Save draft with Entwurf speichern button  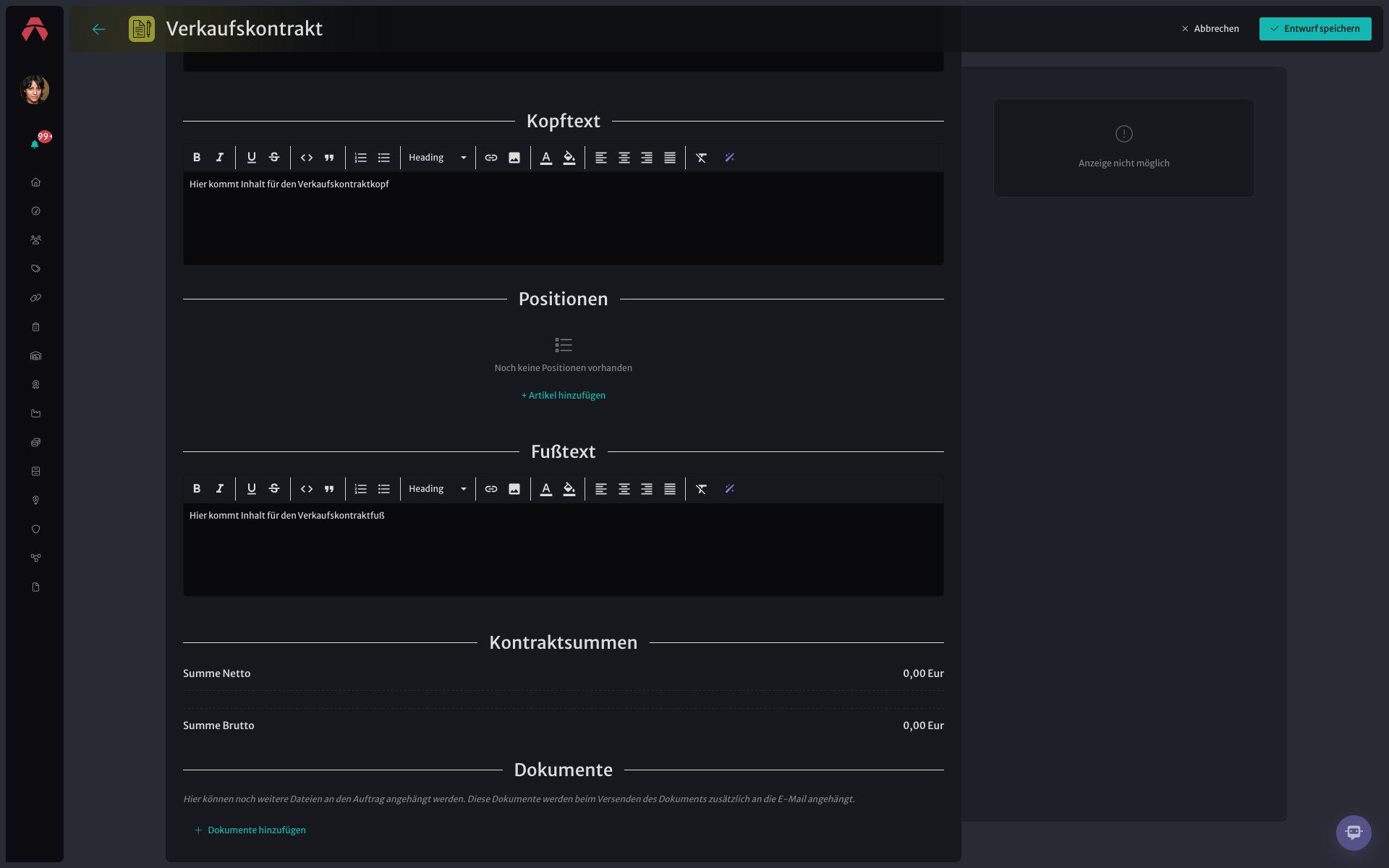point(1315,29)
